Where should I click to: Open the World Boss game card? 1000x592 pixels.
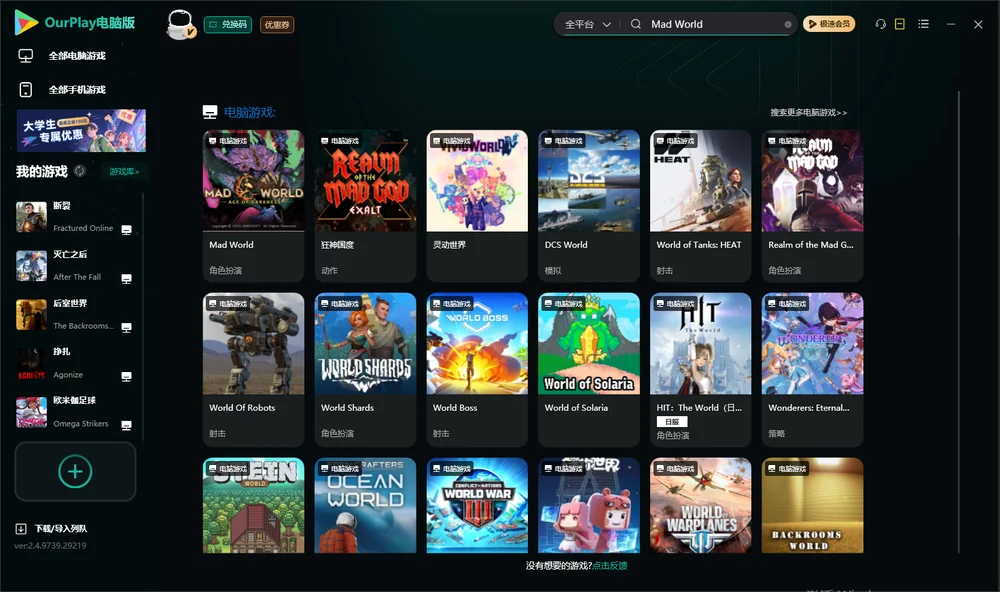coord(477,369)
